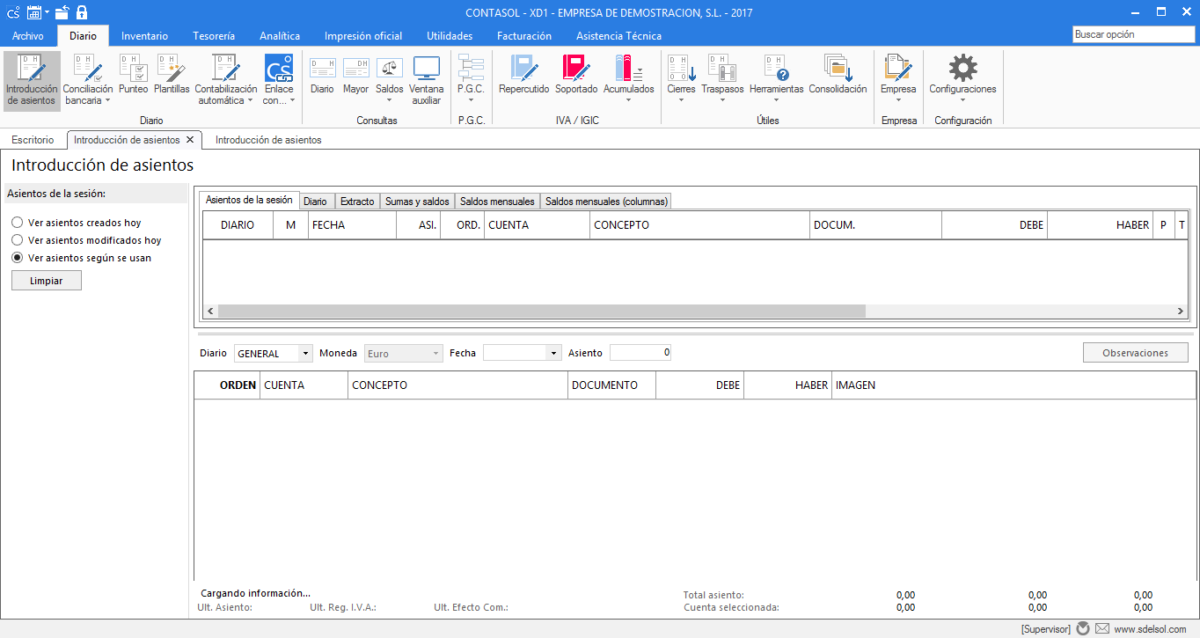
Task: Click the Buscar opción search field
Action: point(1132,34)
